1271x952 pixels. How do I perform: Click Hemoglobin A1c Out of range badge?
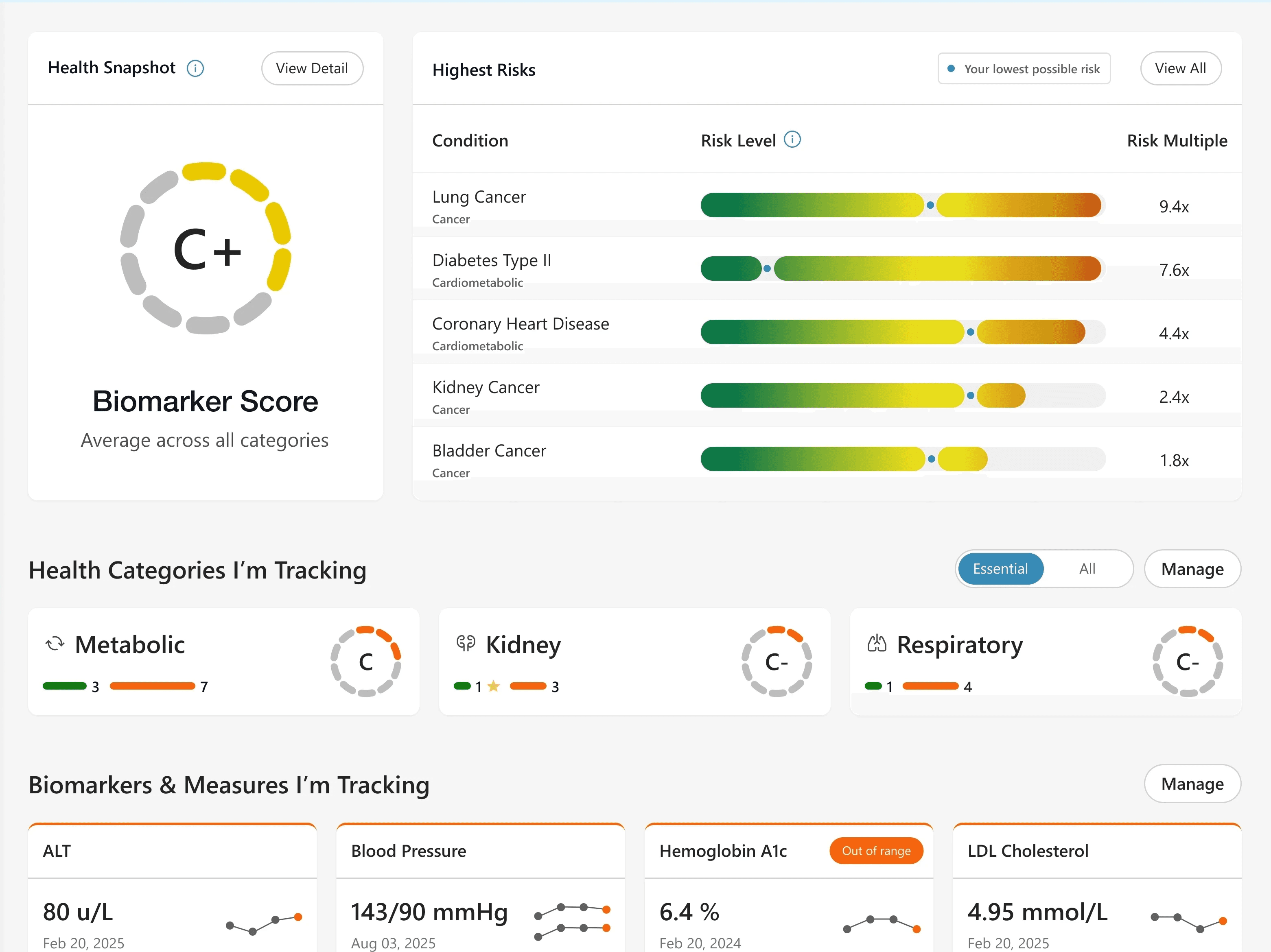tap(876, 851)
